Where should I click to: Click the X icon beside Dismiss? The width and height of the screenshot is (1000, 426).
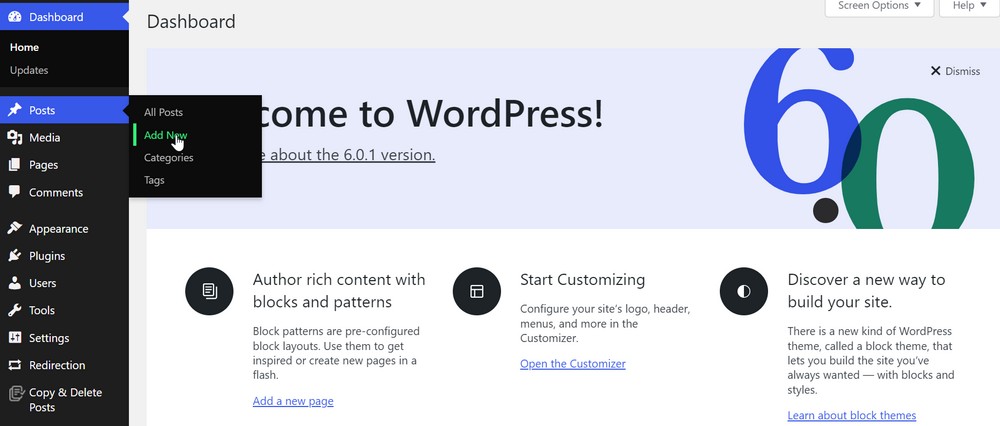point(936,71)
